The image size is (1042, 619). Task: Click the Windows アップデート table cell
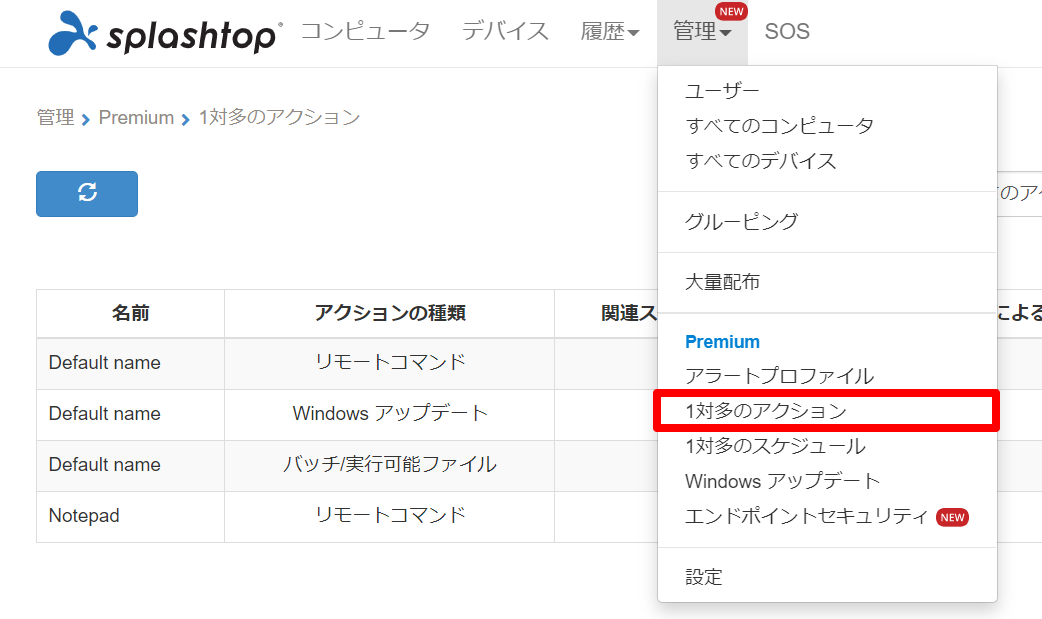click(x=389, y=414)
